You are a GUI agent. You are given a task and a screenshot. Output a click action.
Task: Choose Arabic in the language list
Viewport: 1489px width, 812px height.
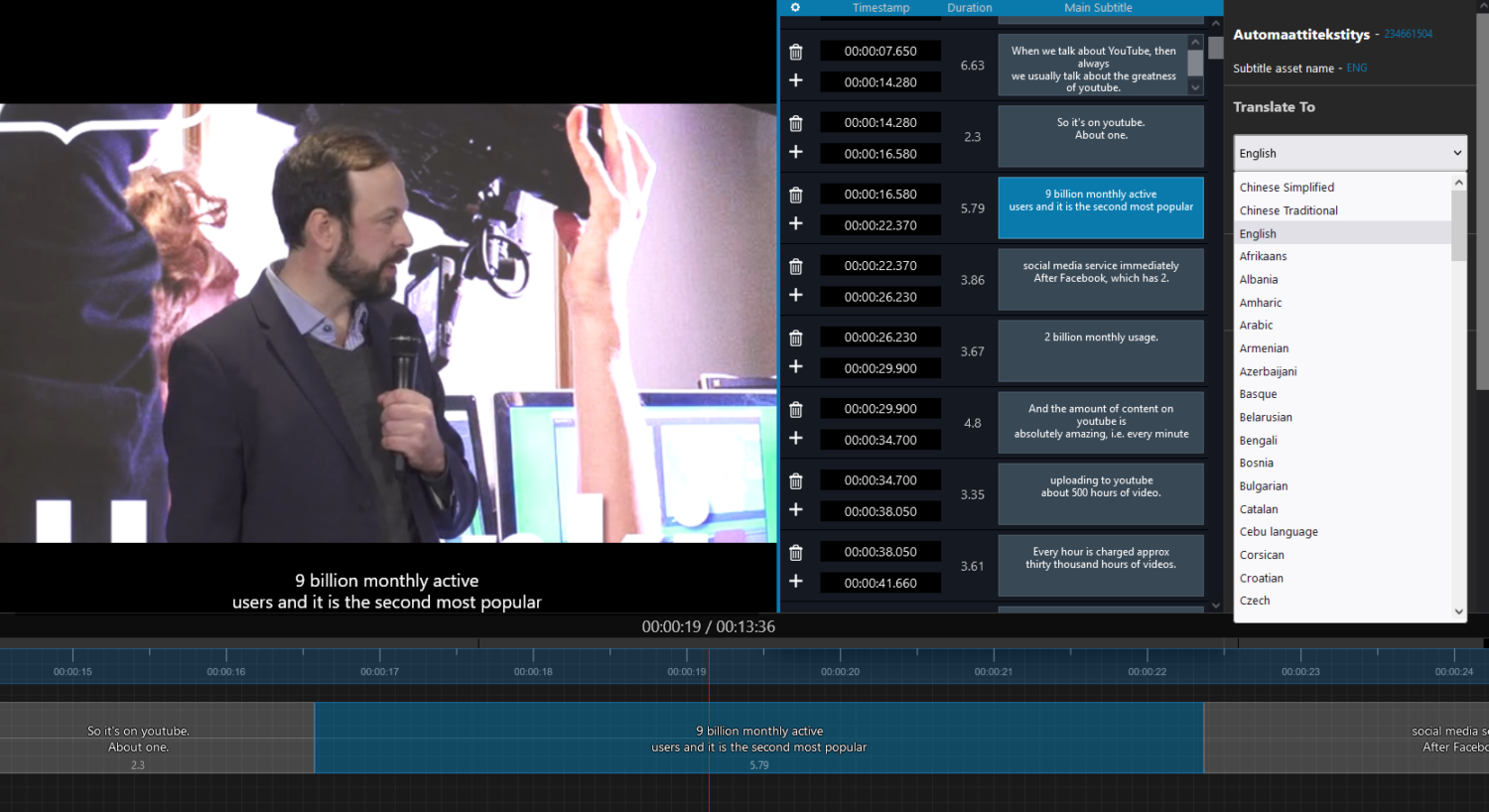point(1256,326)
